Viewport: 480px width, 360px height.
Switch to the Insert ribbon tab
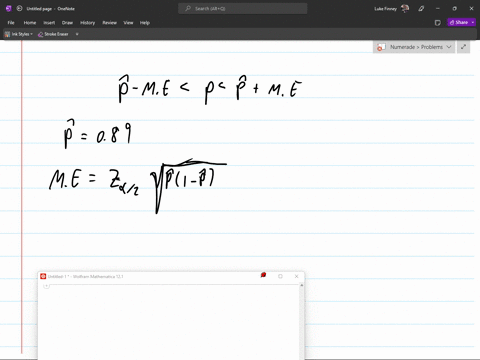(49, 23)
